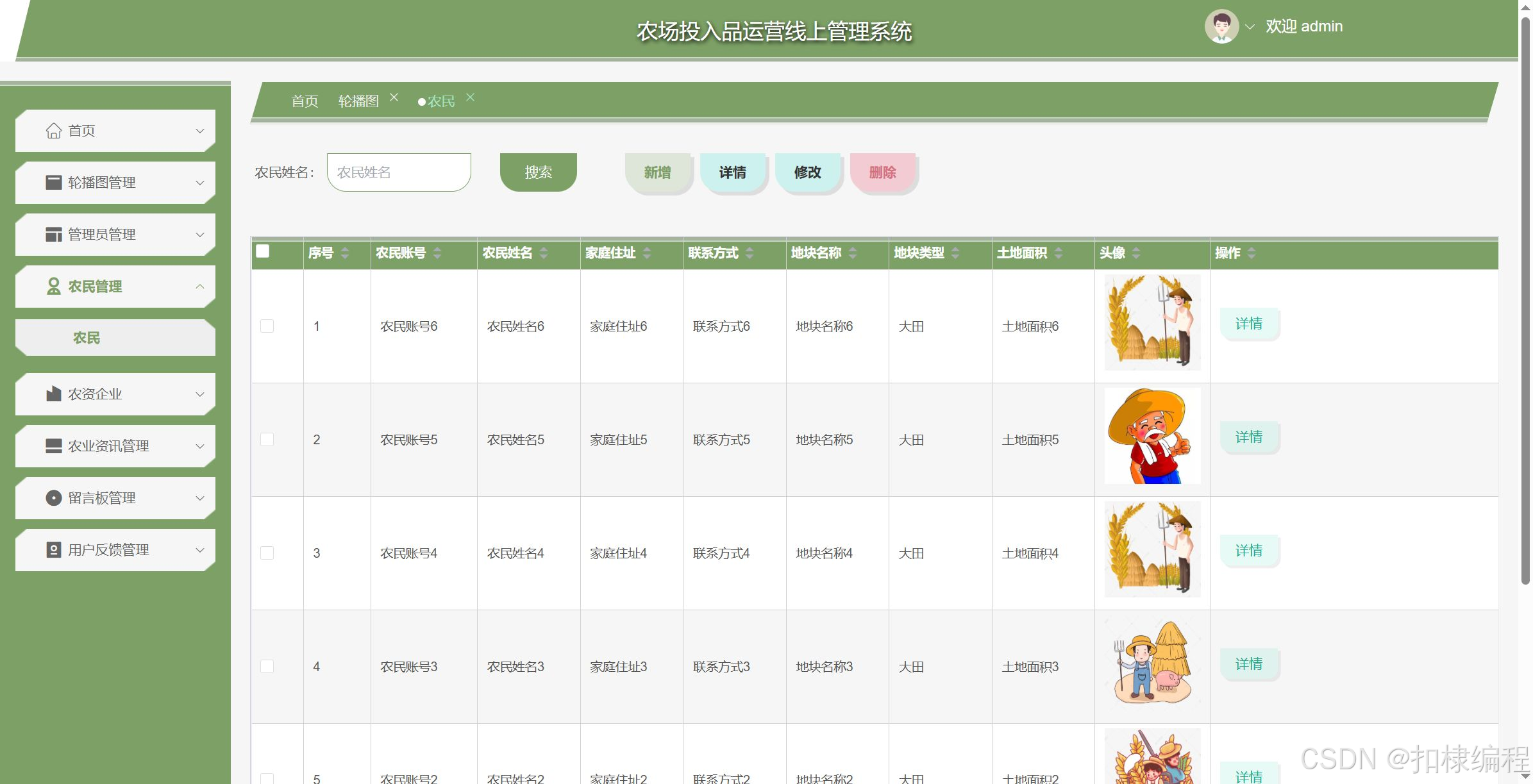Sort table by 农民姓名 column
The height and width of the screenshot is (784, 1533).
(544, 253)
